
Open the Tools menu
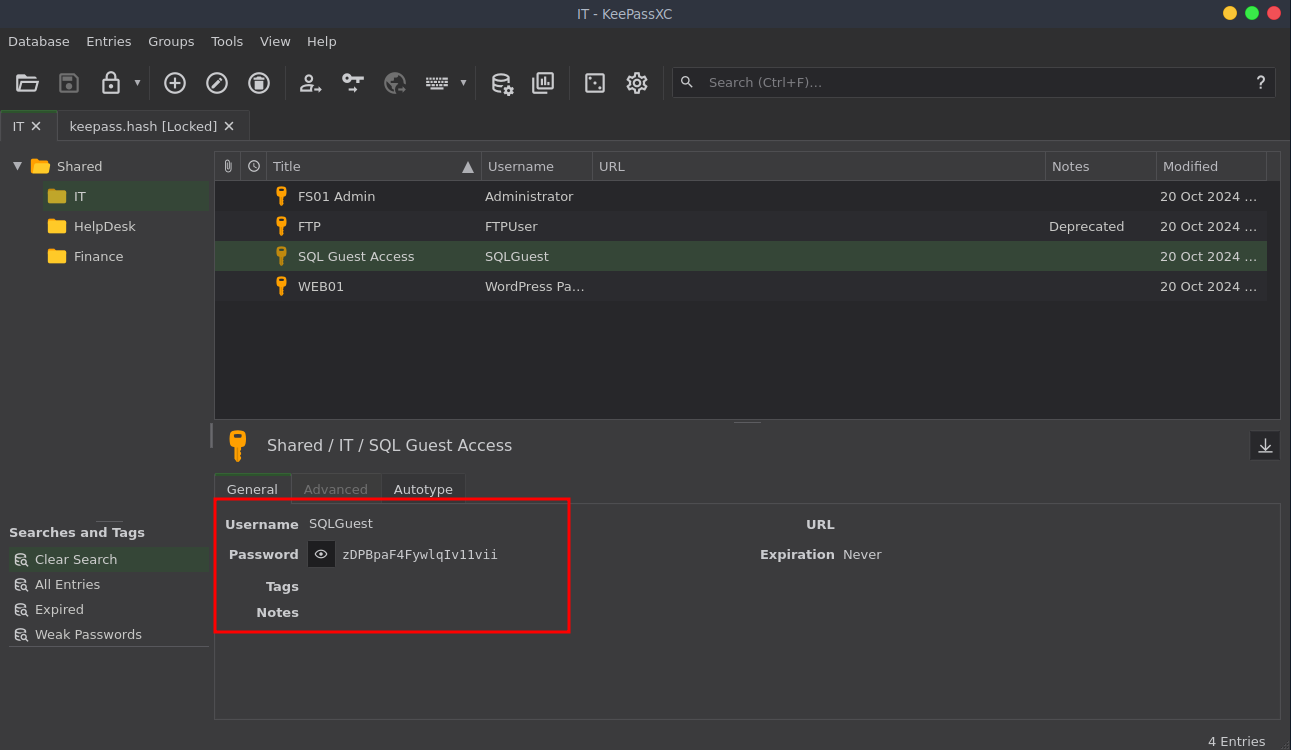click(227, 42)
